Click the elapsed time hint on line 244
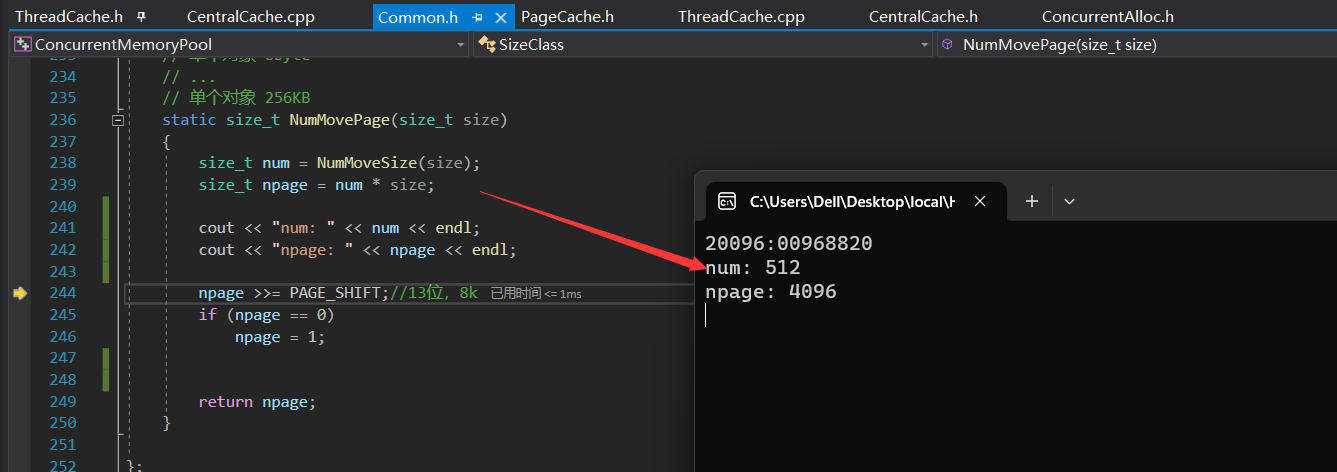The image size is (1337, 472). tap(536, 294)
